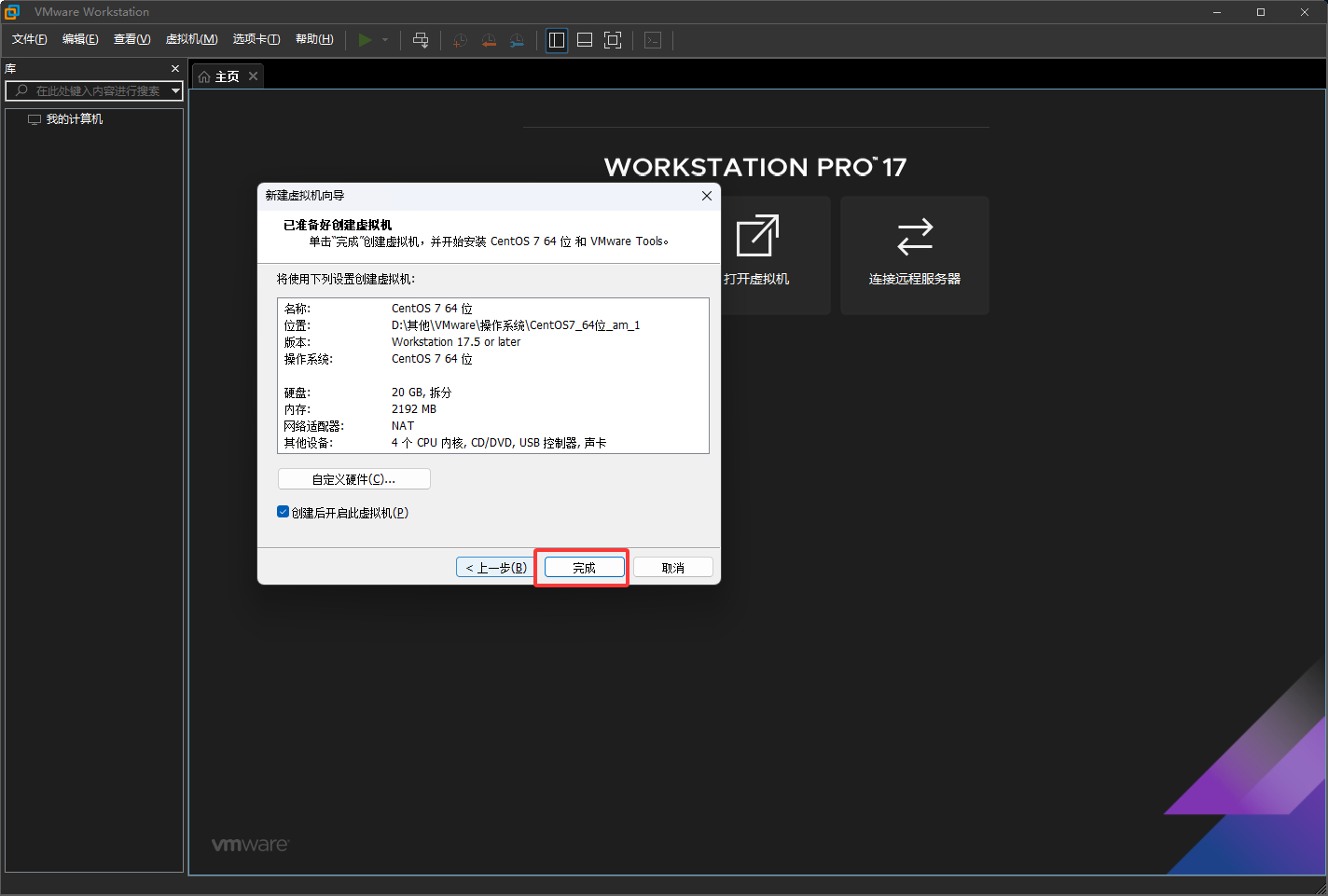This screenshot has width=1328, height=896.
Task: Toggle the show library sidebar icon
Action: click(x=557, y=40)
